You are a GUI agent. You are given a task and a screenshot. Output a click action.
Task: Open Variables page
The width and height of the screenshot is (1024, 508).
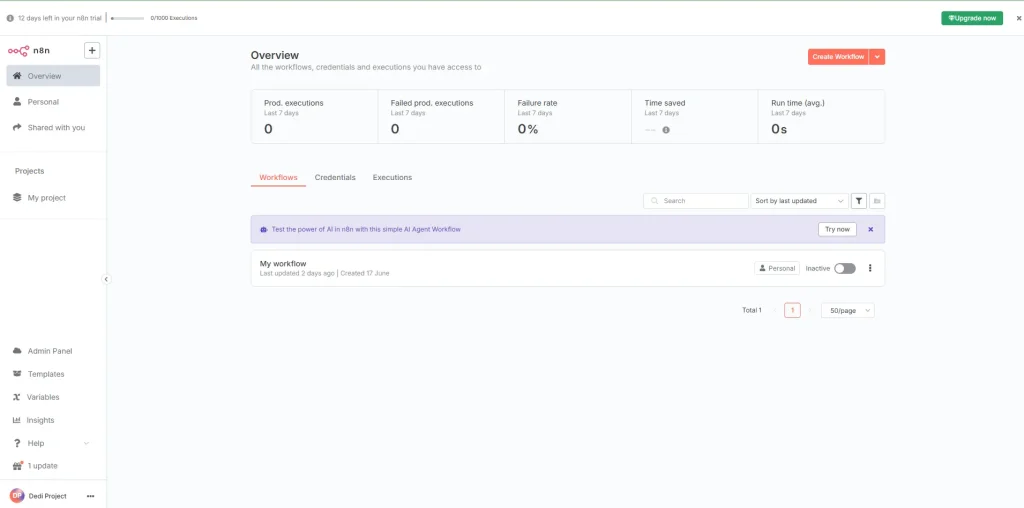coord(53,397)
